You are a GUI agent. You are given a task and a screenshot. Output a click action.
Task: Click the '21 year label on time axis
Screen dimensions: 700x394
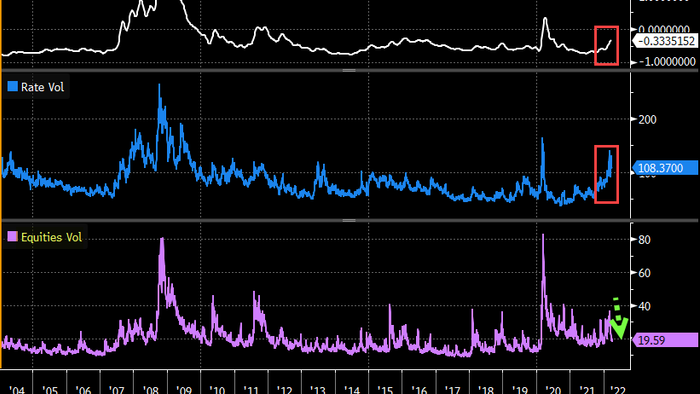[x=586, y=390]
